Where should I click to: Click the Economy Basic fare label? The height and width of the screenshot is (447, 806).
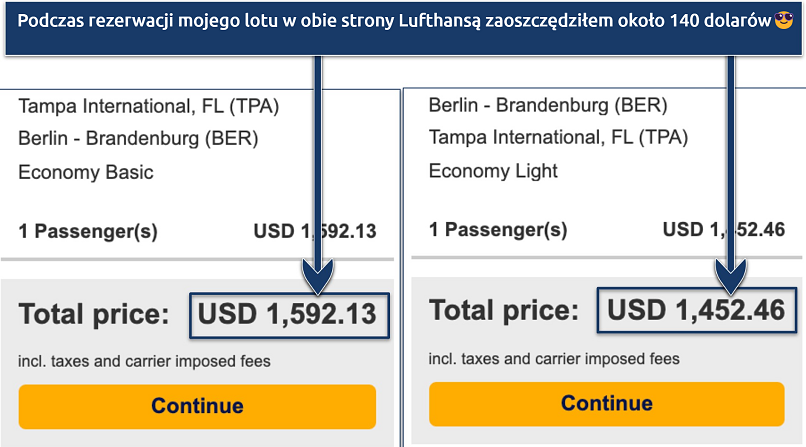pyautogui.click(x=86, y=172)
